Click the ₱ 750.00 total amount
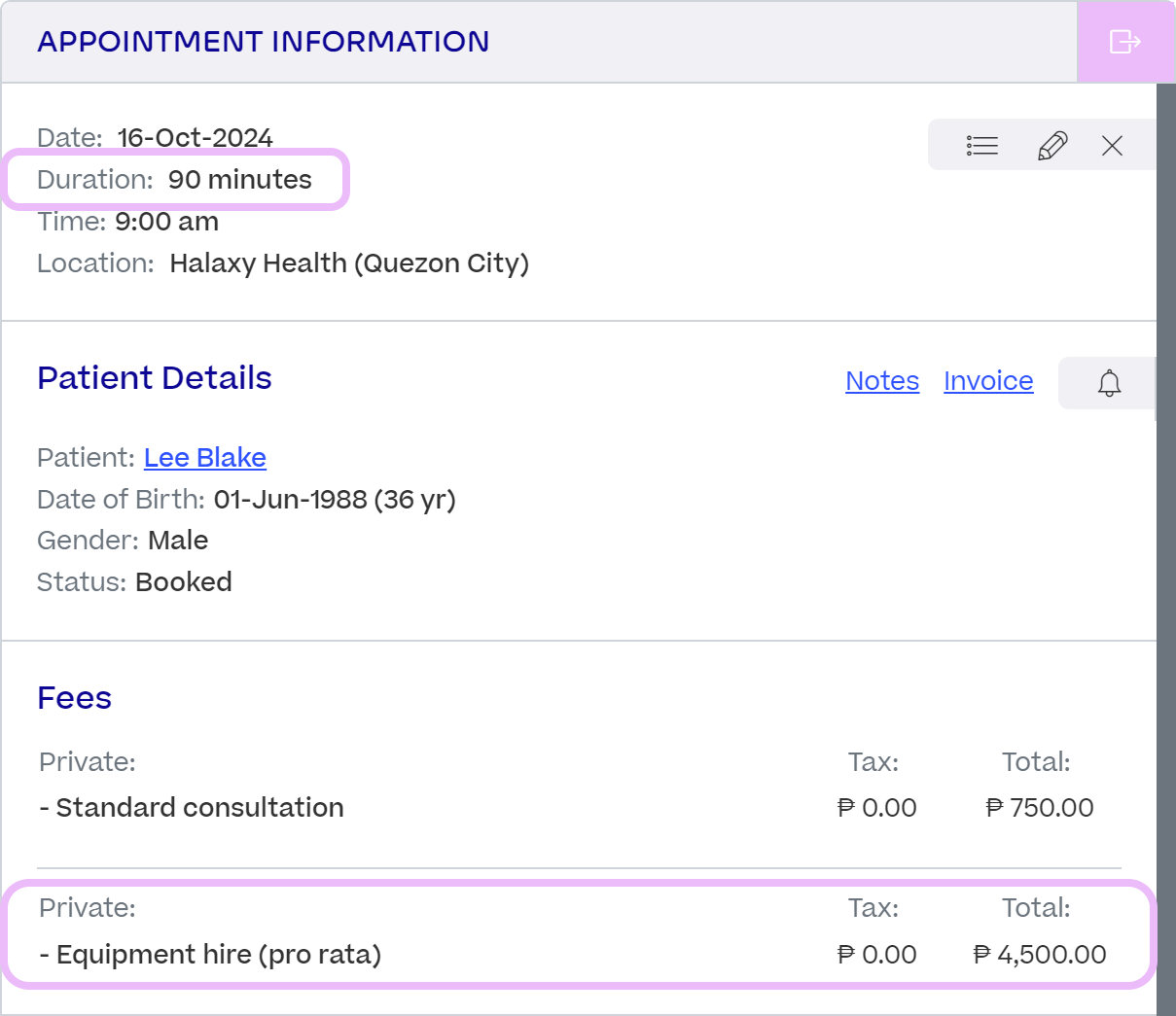Image resolution: width=1176 pixels, height=1016 pixels. pos(1040,808)
